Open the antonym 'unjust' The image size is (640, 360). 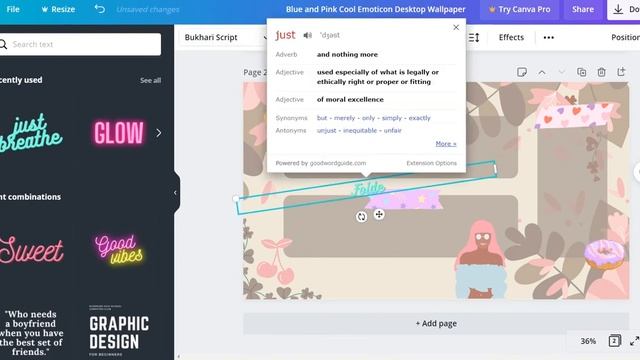pyautogui.click(x=327, y=131)
